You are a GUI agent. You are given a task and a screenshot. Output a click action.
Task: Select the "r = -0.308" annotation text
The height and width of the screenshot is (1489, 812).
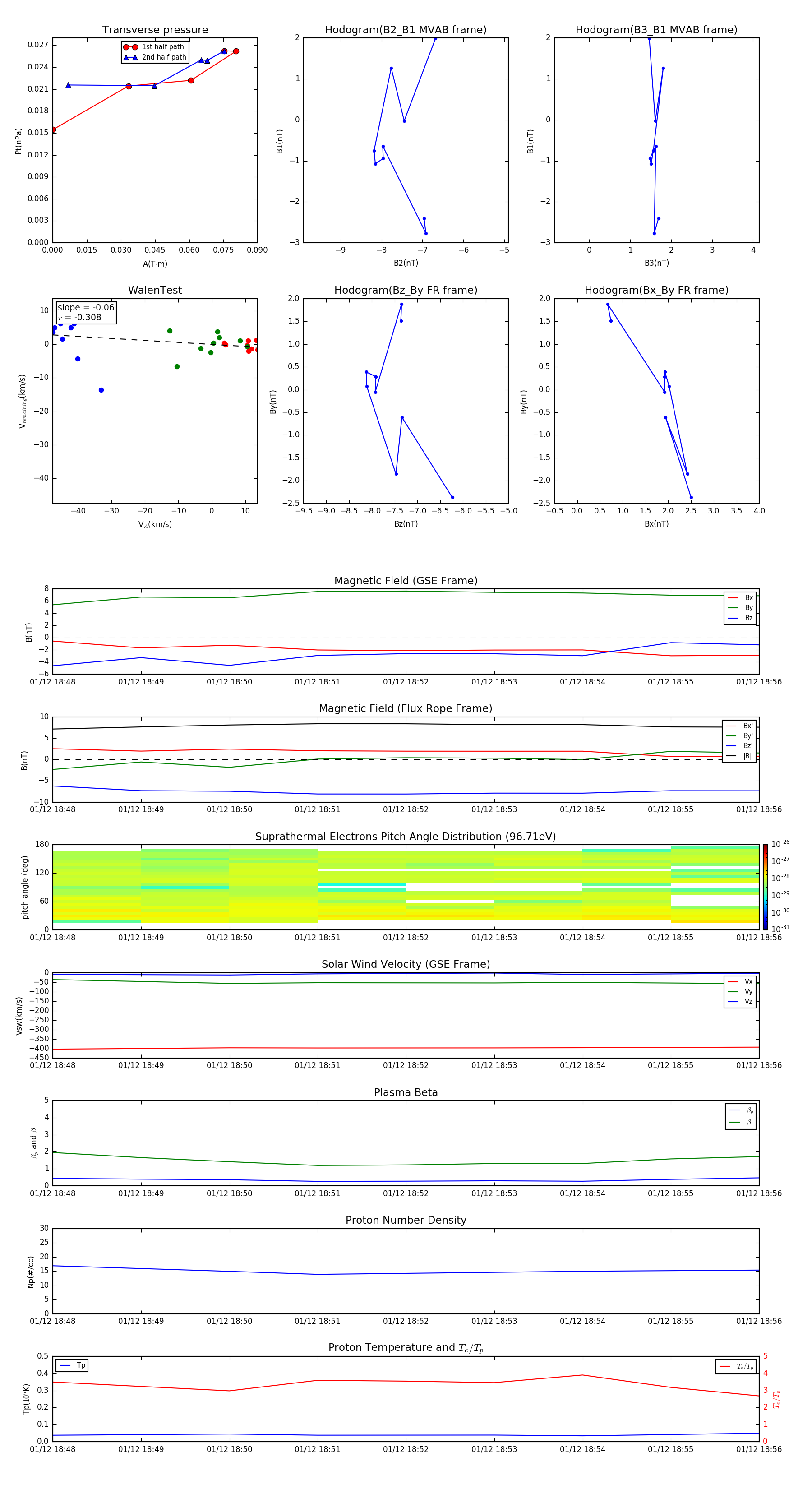pos(80,317)
